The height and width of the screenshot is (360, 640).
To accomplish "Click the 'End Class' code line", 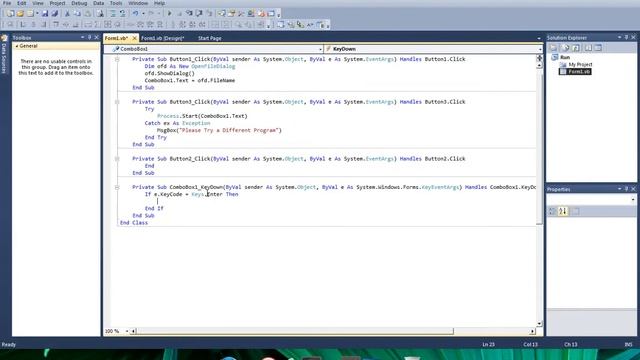I will [x=134, y=222].
